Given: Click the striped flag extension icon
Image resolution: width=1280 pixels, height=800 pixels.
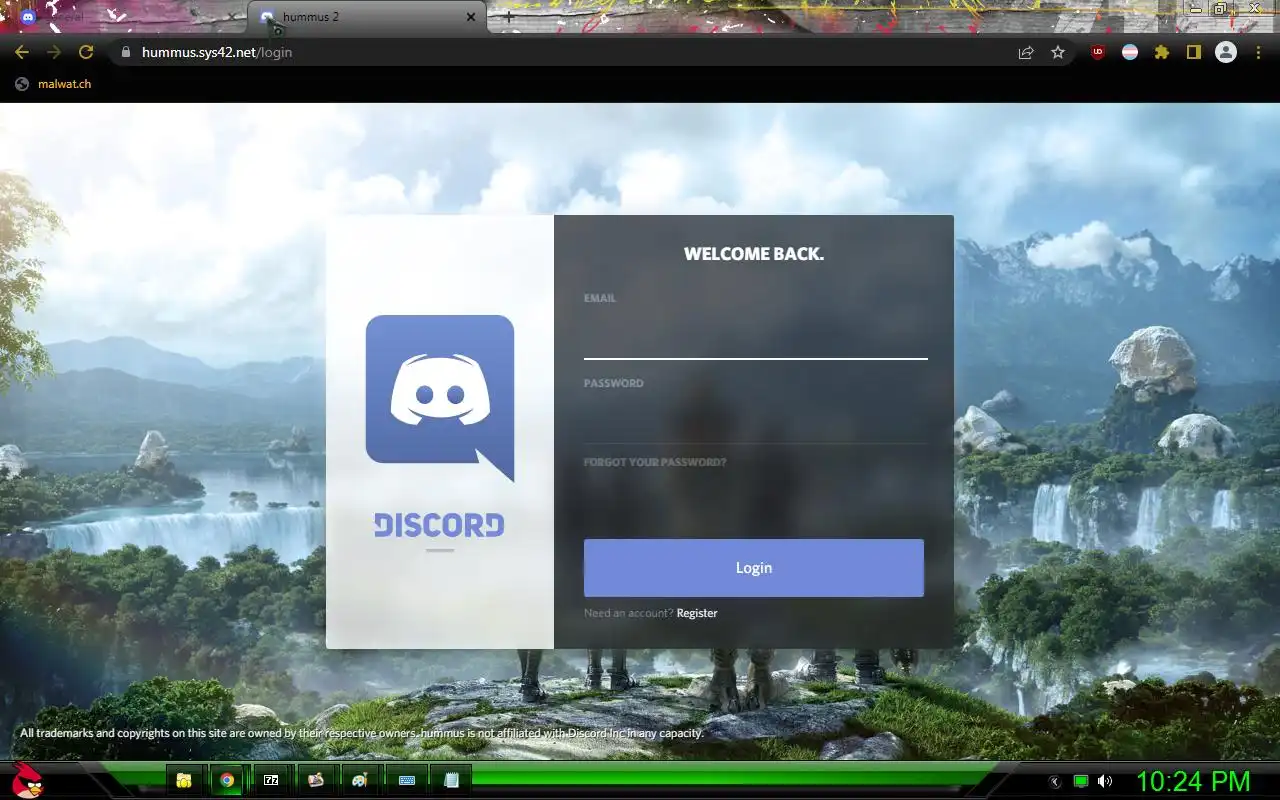Looking at the screenshot, I should (1130, 52).
